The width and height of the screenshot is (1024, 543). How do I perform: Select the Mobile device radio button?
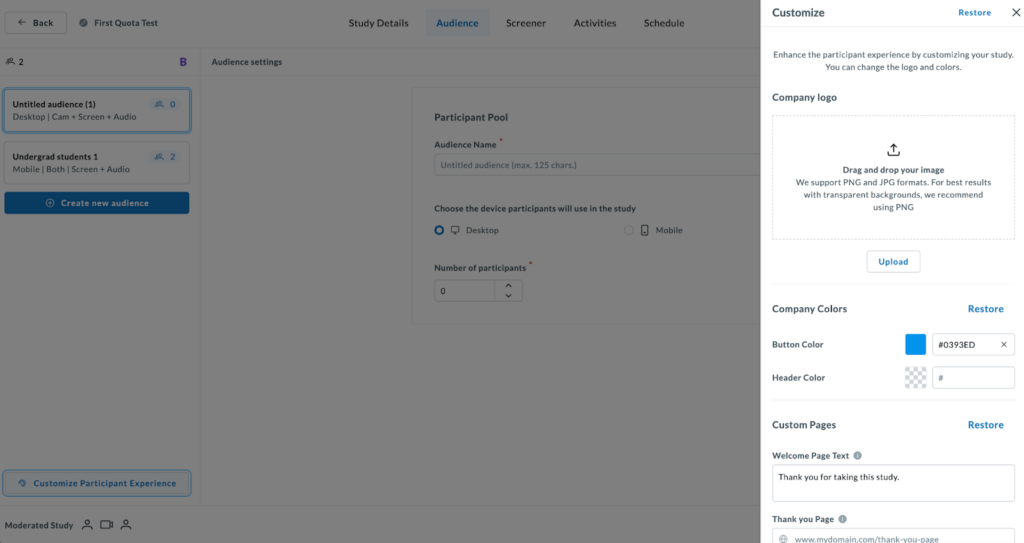(x=629, y=230)
